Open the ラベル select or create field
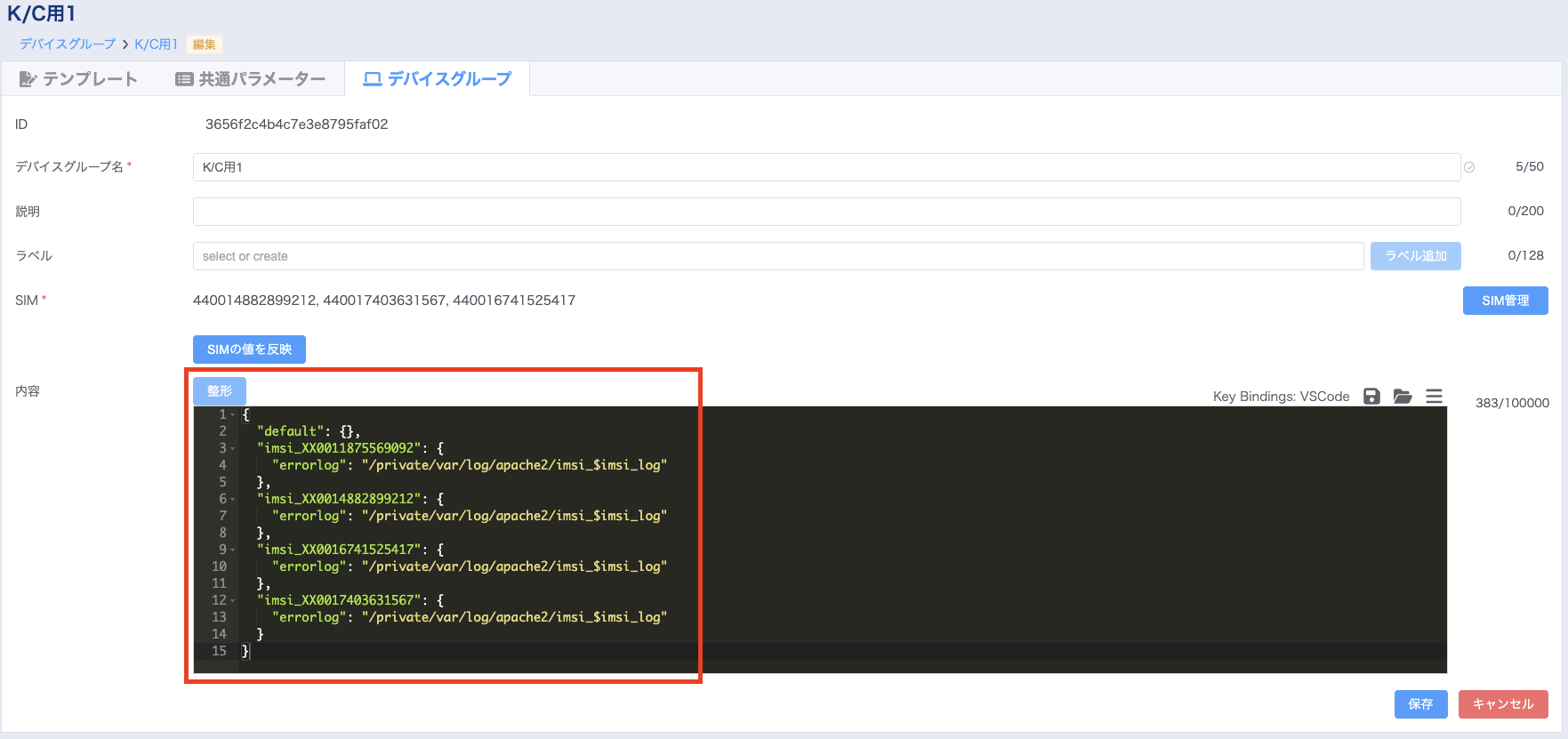This screenshot has height=739, width=1568. click(x=778, y=256)
